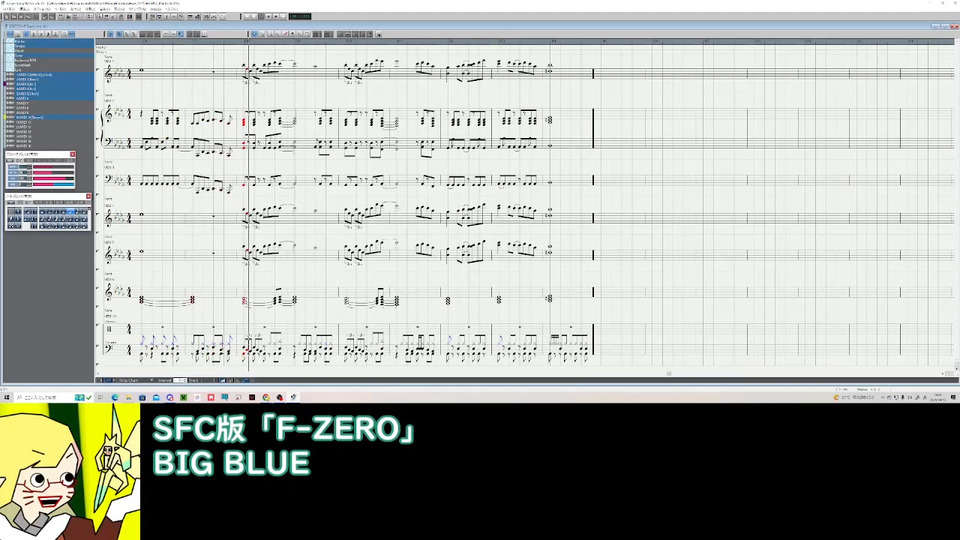Screen dimensions: 960x540
Task: Close the upper floating palette with pink bars
Action: (73, 154)
